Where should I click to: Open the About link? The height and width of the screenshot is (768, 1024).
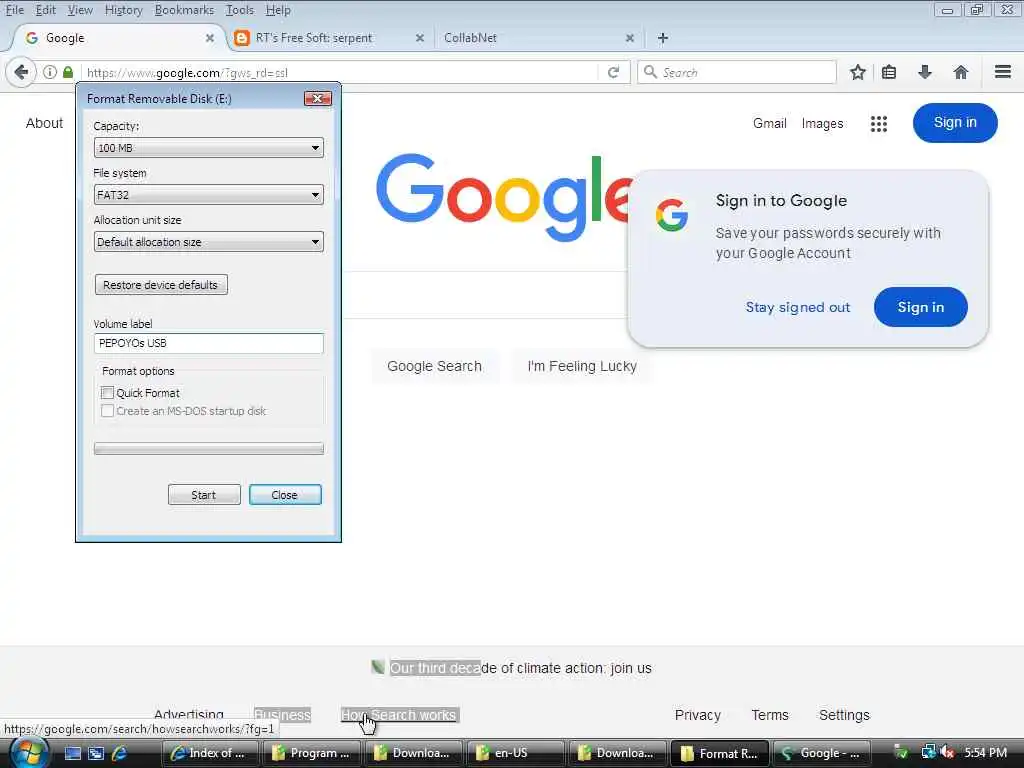point(44,123)
